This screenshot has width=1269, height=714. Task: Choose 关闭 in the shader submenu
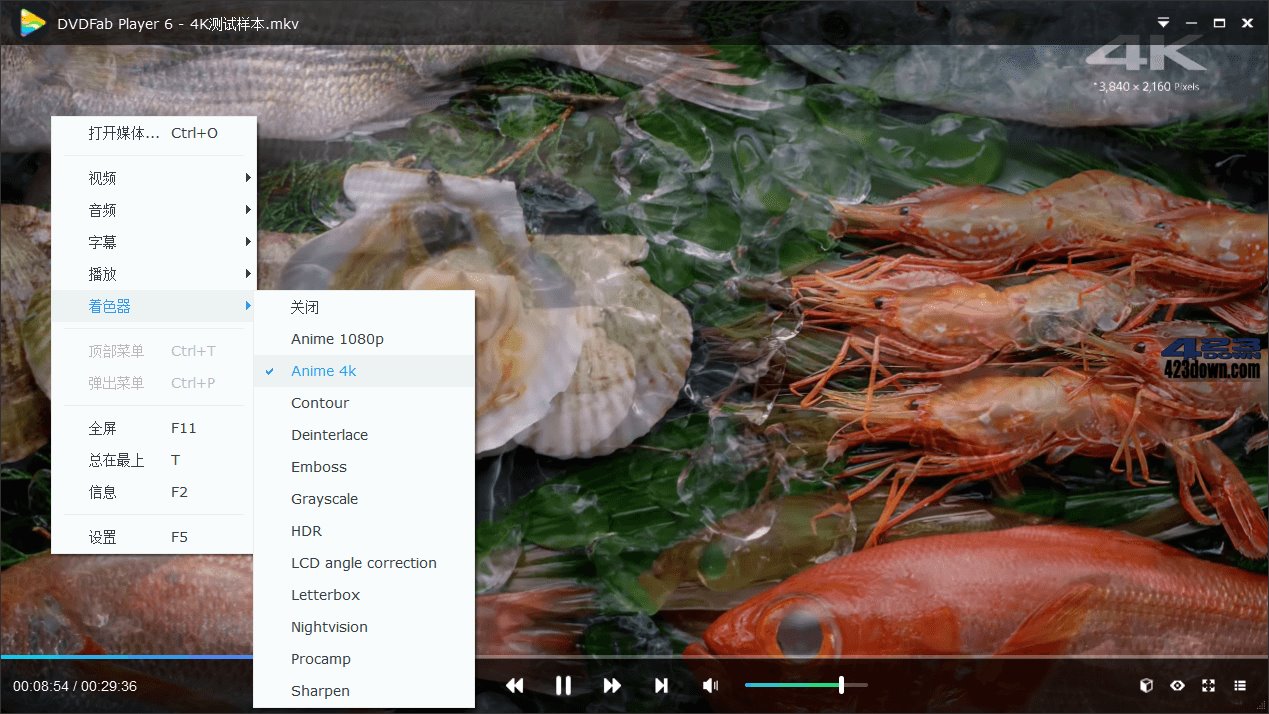click(x=304, y=307)
